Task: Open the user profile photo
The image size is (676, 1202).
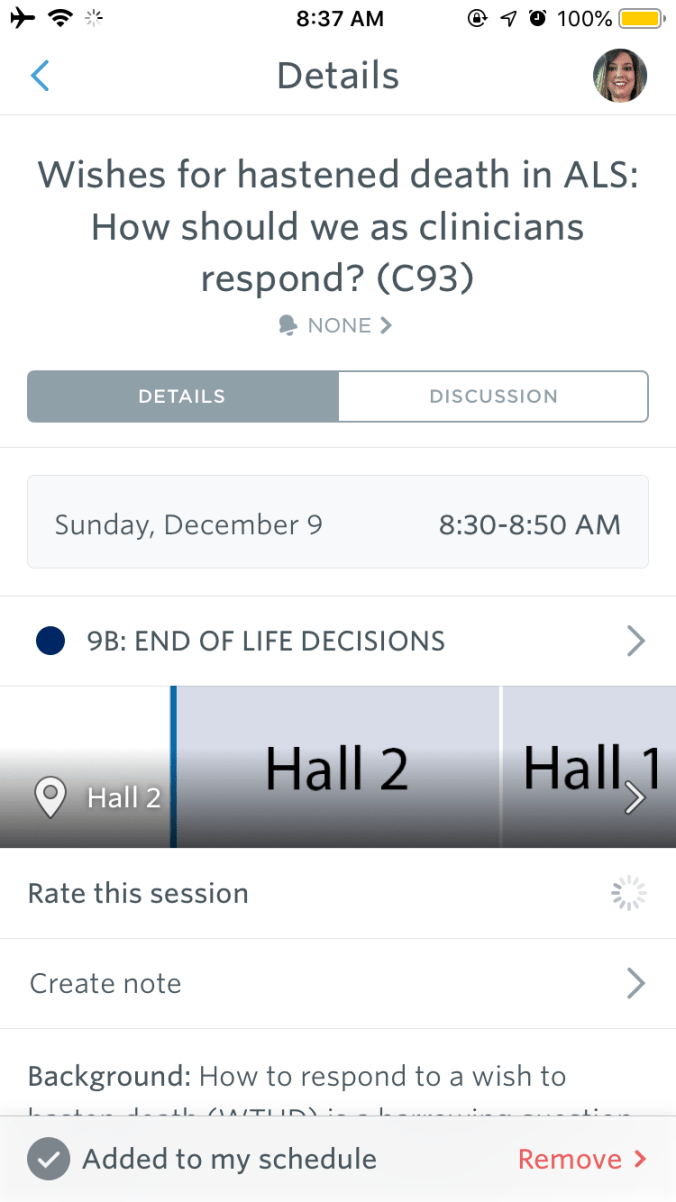Action: pyautogui.click(x=620, y=76)
